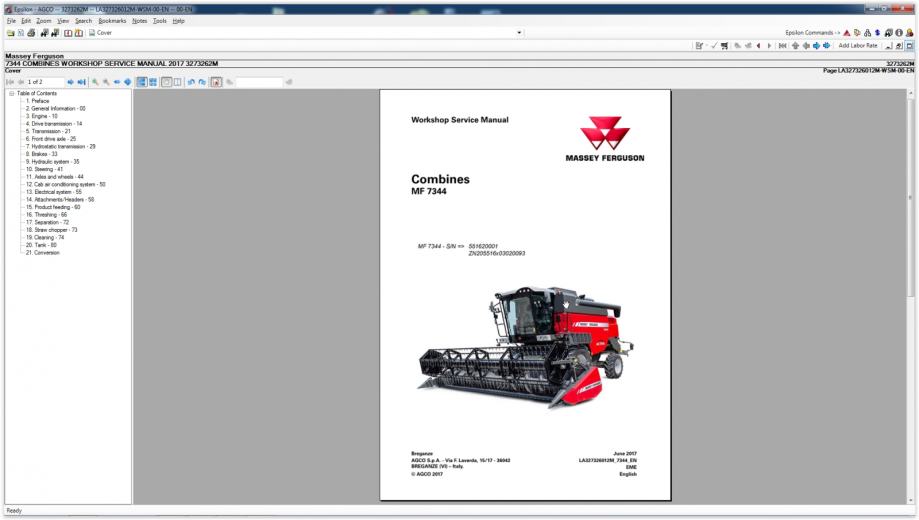Screen dimensions: 919x520
Task: Toggle the two-page layout button
Action: click(178, 82)
